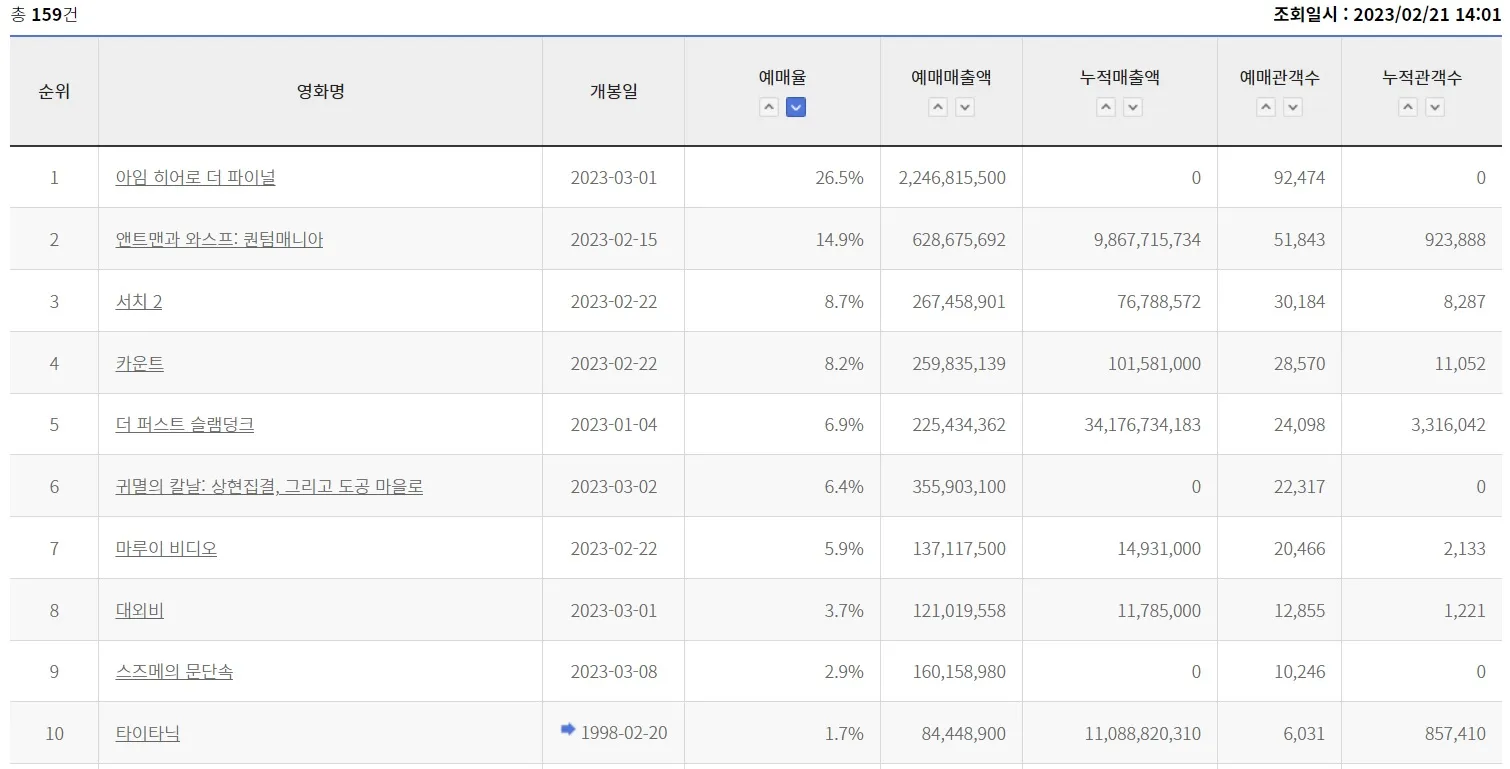Click the 예매율 header label

coord(782,78)
